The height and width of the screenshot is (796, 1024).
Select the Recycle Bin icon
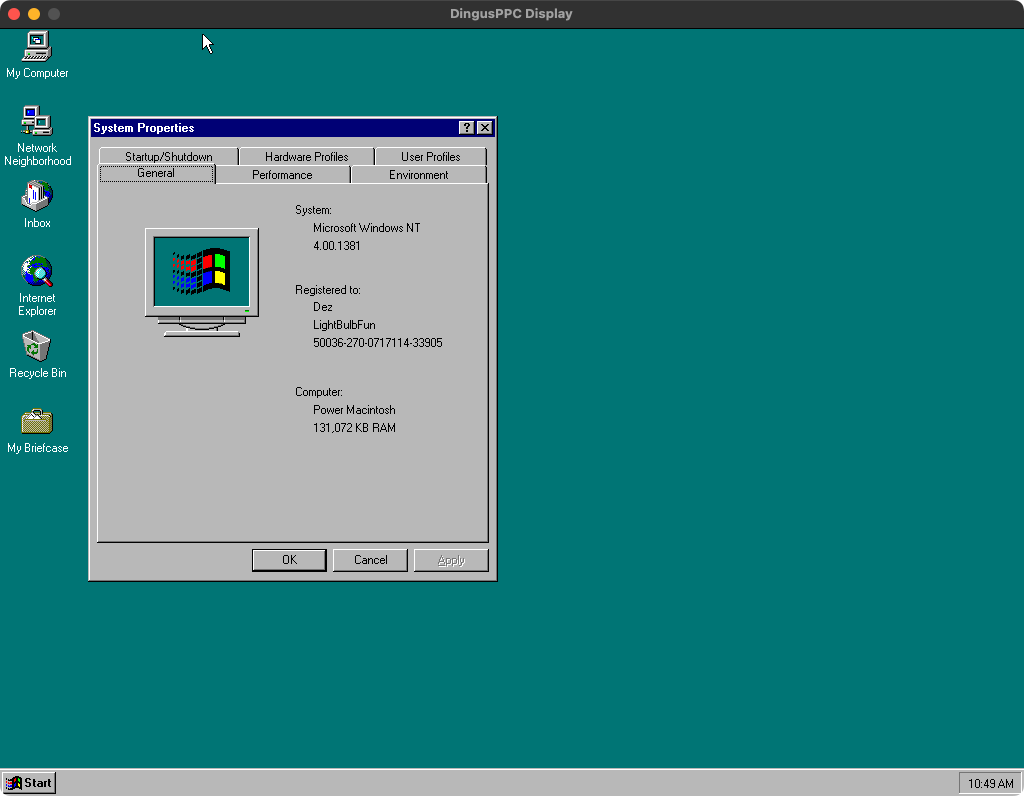[x=37, y=355]
